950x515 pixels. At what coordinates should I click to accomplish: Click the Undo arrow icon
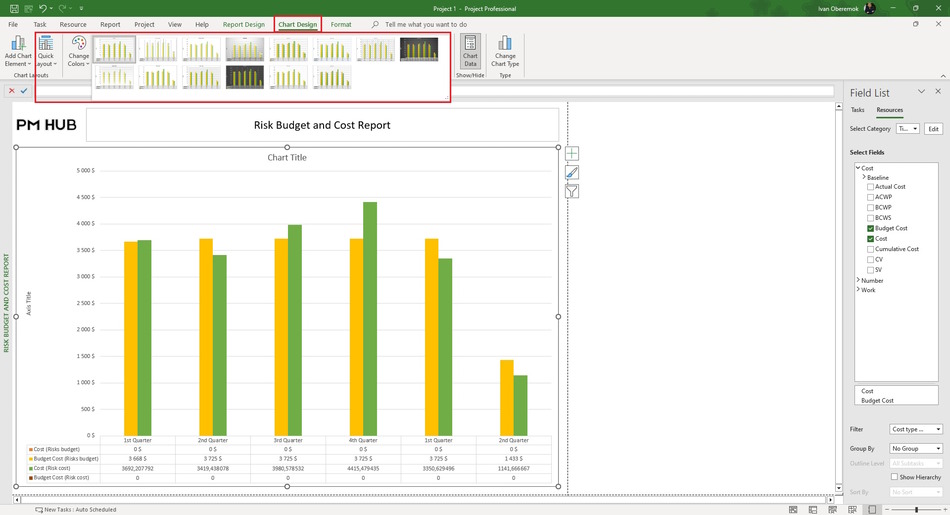[42, 8]
